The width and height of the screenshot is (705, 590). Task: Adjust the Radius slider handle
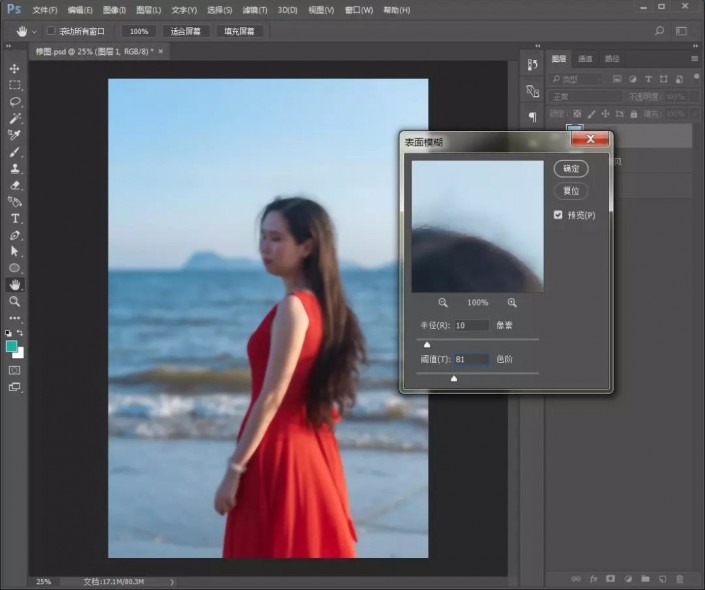(x=427, y=344)
